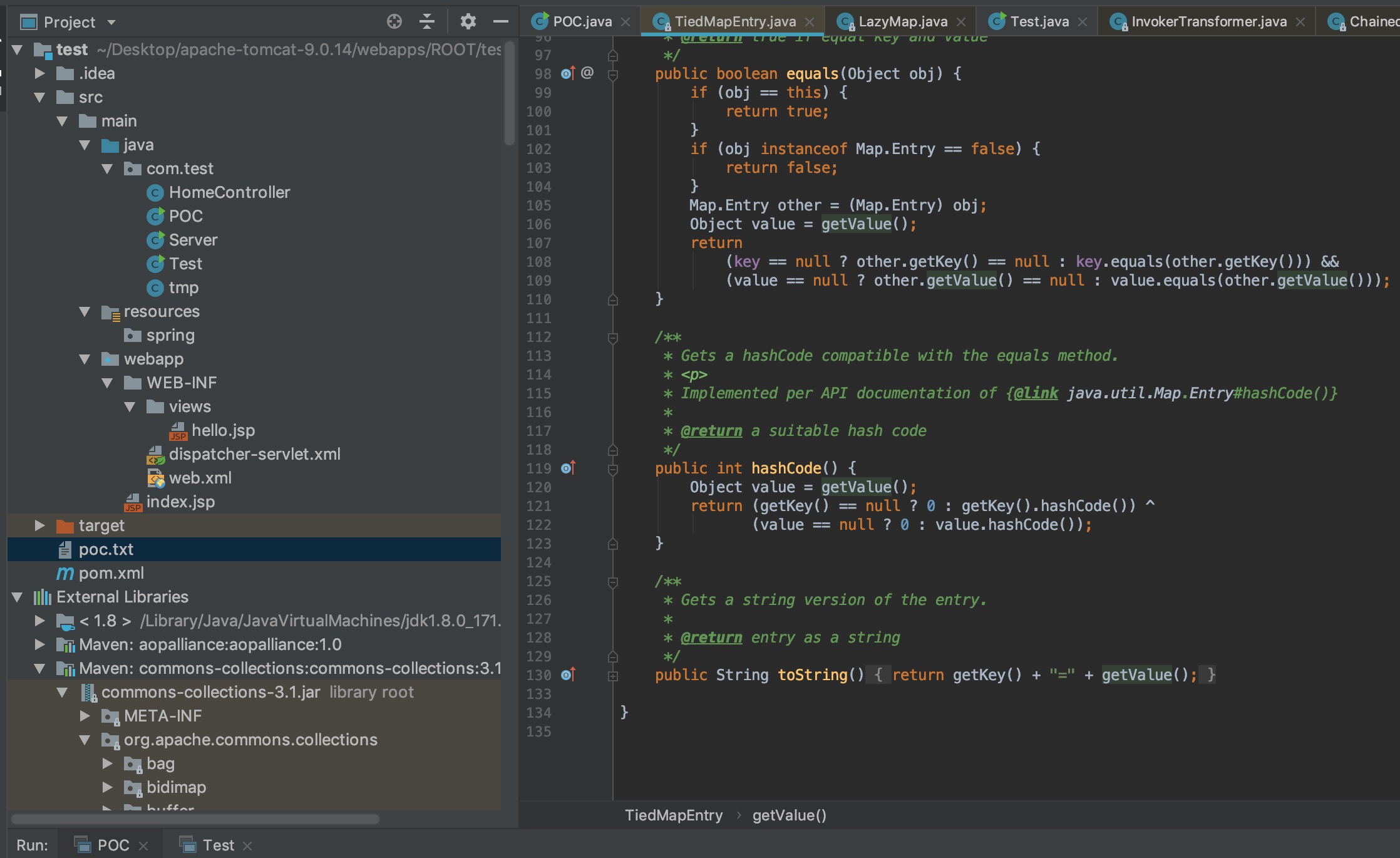Select the pom.xml Maven file icon
The width and height of the screenshot is (1400, 858).
pos(65,573)
